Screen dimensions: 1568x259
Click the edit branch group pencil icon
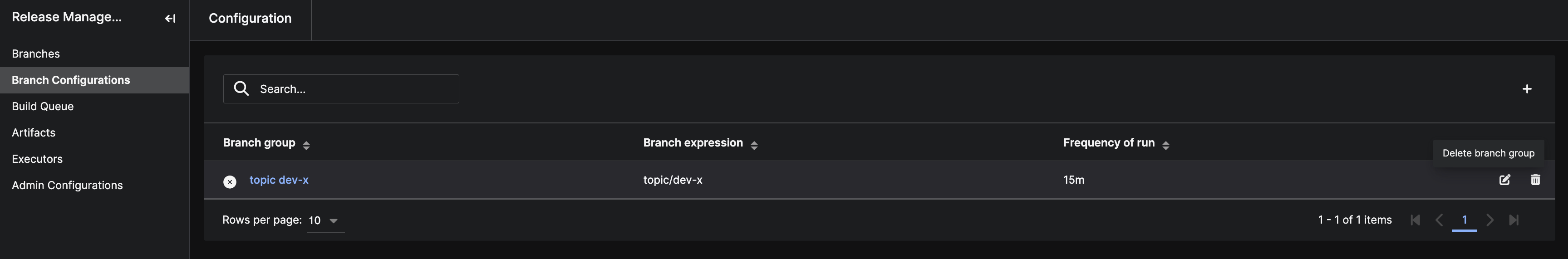pos(1505,179)
